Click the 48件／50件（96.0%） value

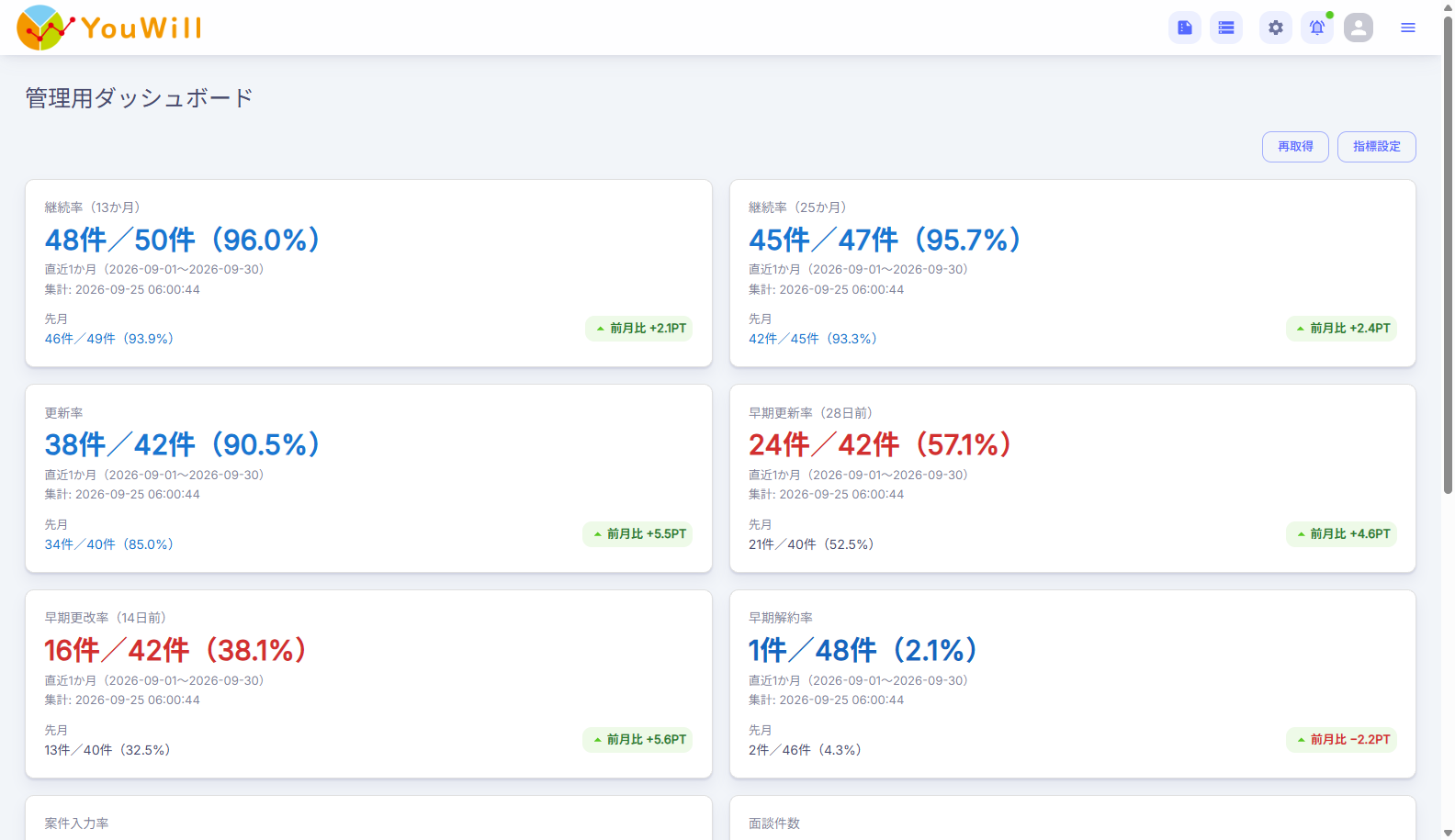(183, 240)
